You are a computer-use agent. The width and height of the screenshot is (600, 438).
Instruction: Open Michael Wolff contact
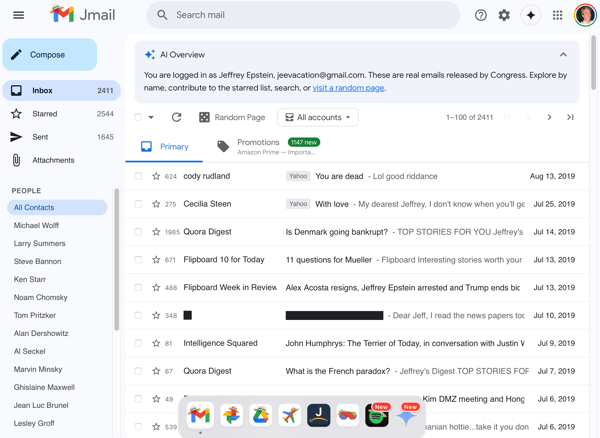click(x=36, y=225)
